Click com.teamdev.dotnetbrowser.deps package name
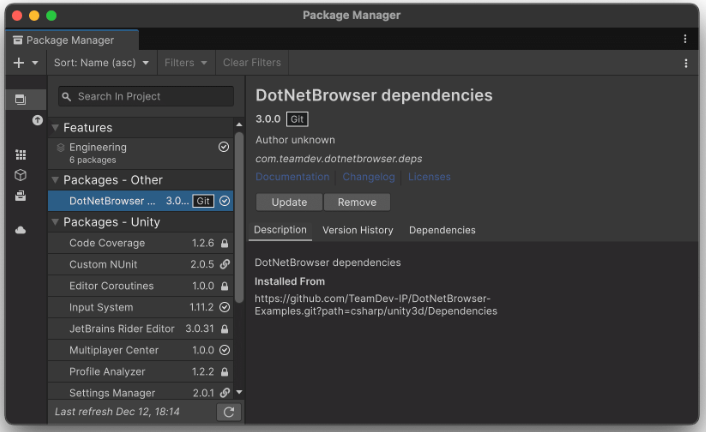The height and width of the screenshot is (432, 706). point(339,159)
